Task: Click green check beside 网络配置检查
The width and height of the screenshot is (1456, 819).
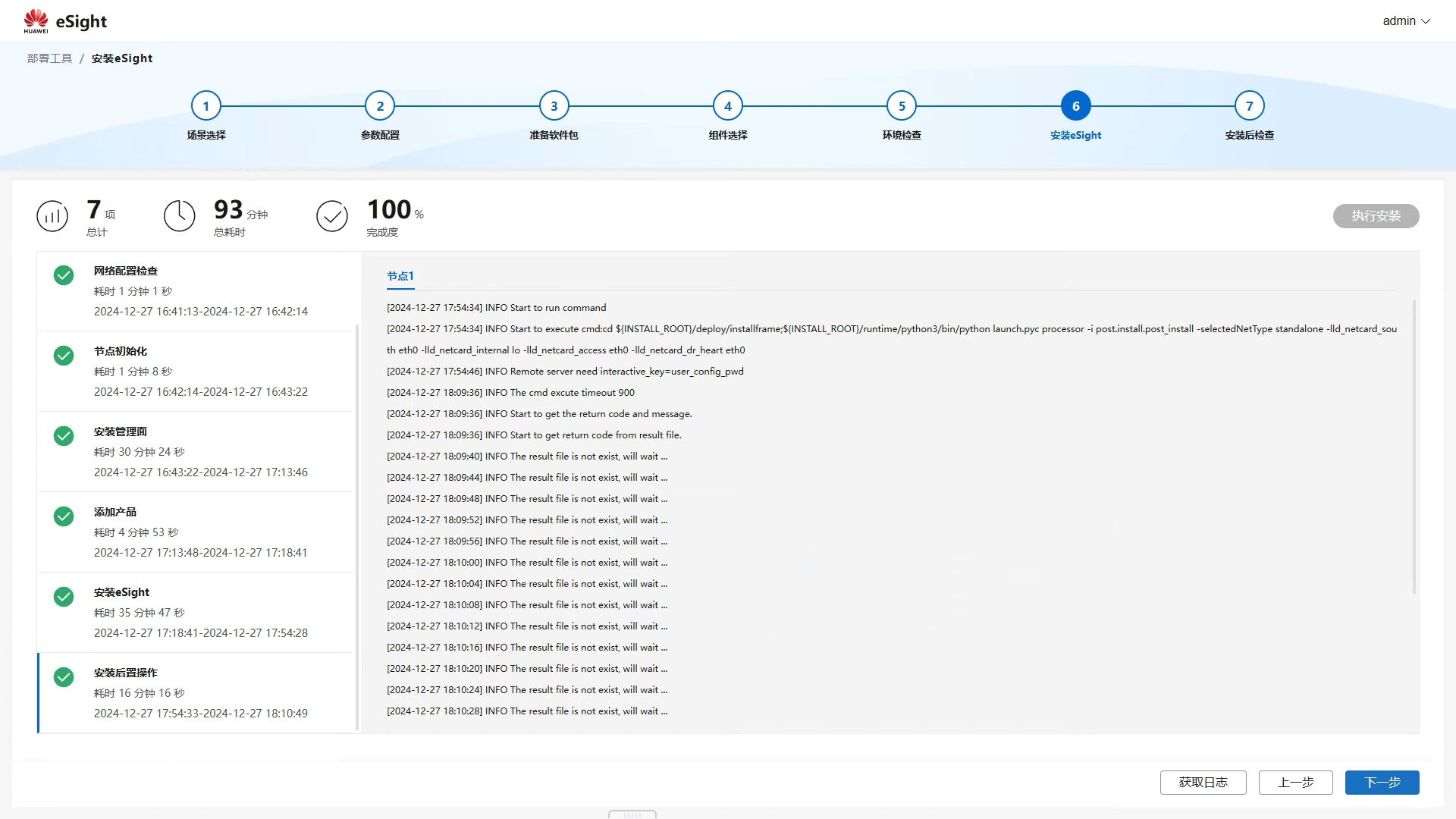Action: click(64, 275)
